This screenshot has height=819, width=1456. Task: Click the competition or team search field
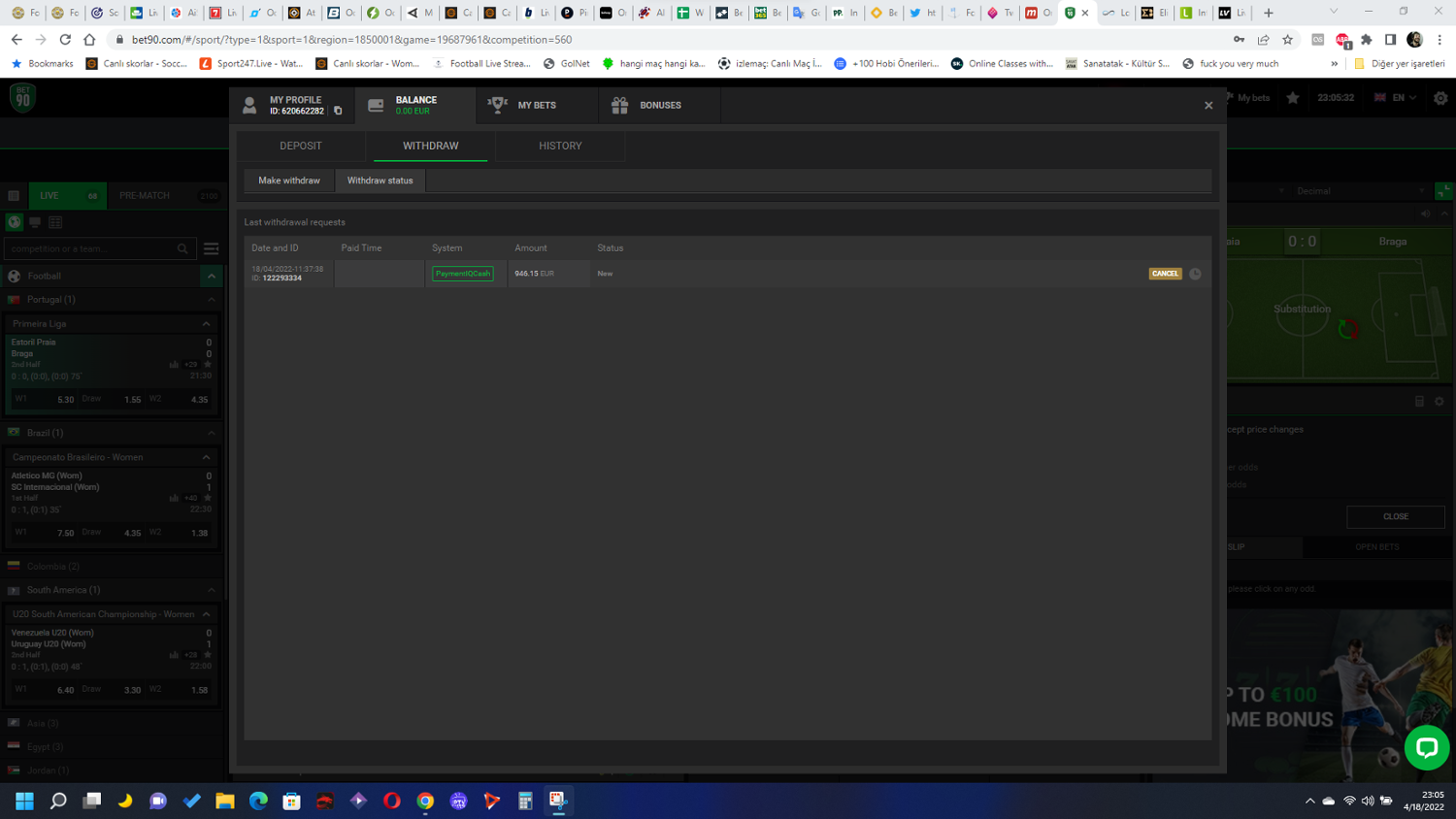tap(92, 249)
